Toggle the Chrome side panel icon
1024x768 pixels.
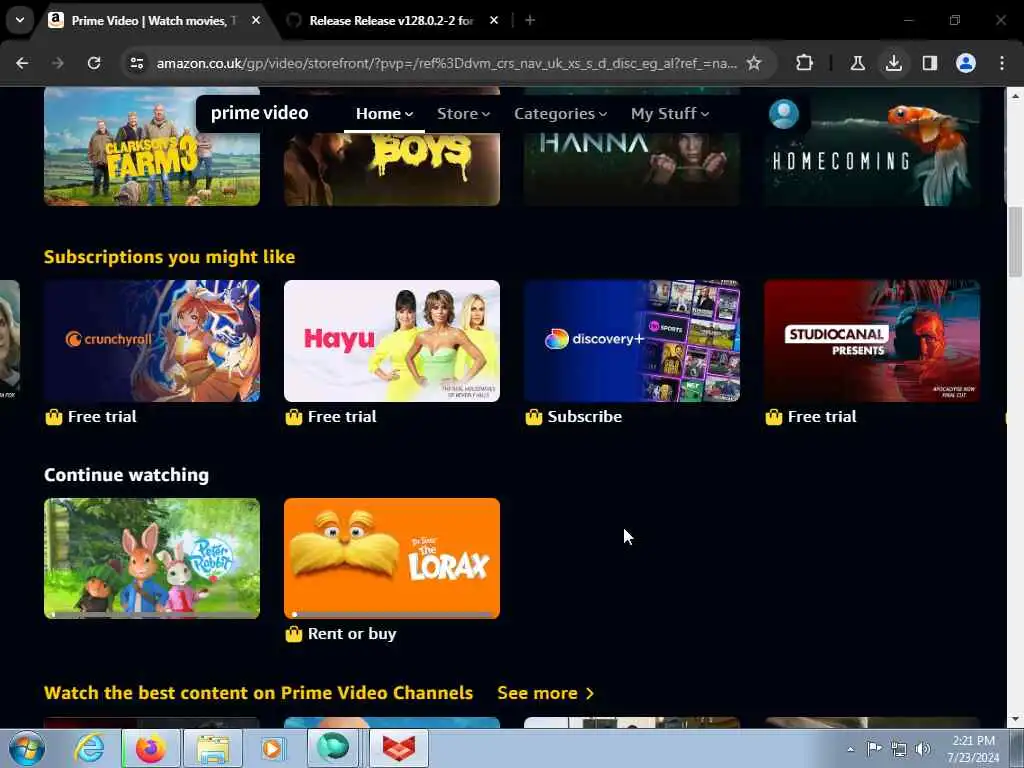coord(929,63)
